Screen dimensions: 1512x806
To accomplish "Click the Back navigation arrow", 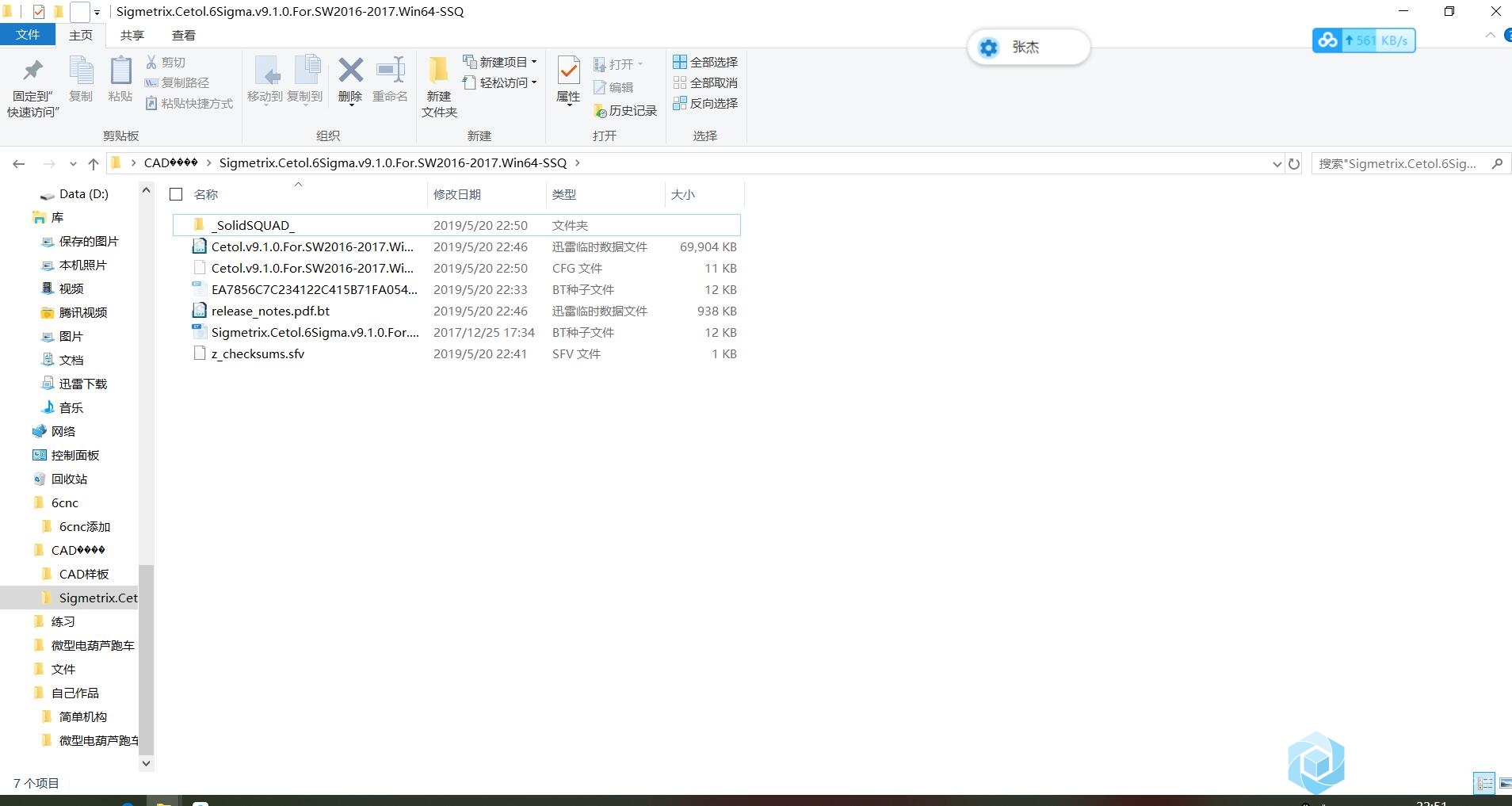I will click(x=19, y=163).
